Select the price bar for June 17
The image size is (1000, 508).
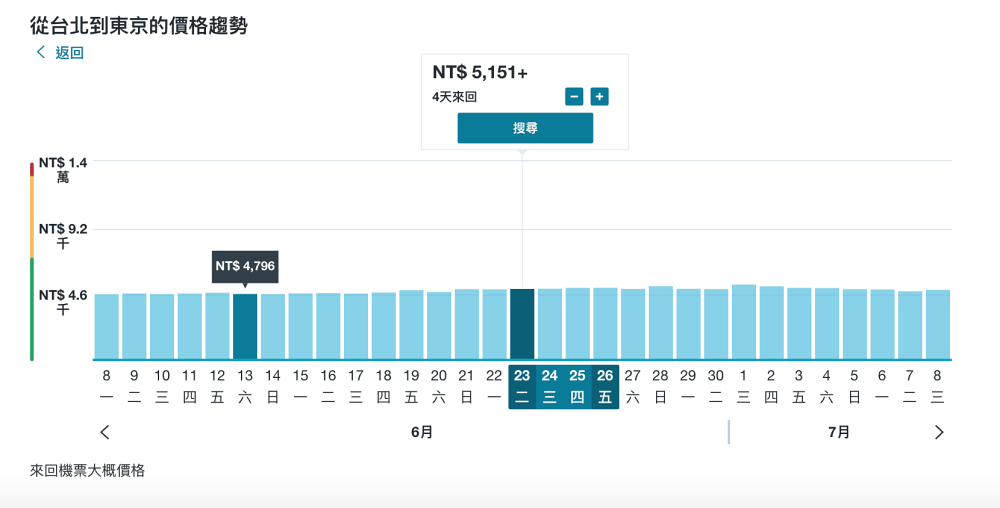(356, 326)
